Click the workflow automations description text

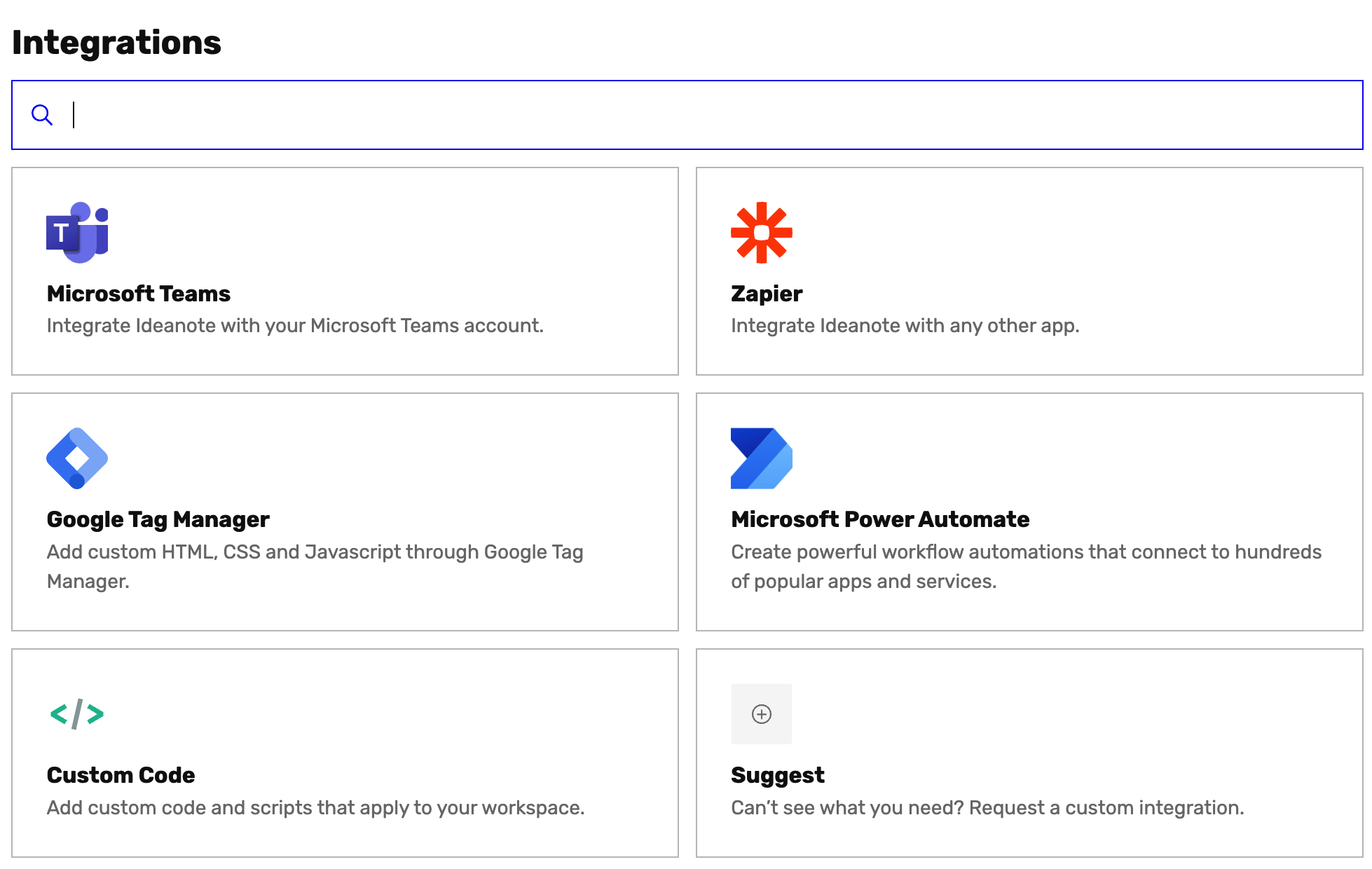1025,552
